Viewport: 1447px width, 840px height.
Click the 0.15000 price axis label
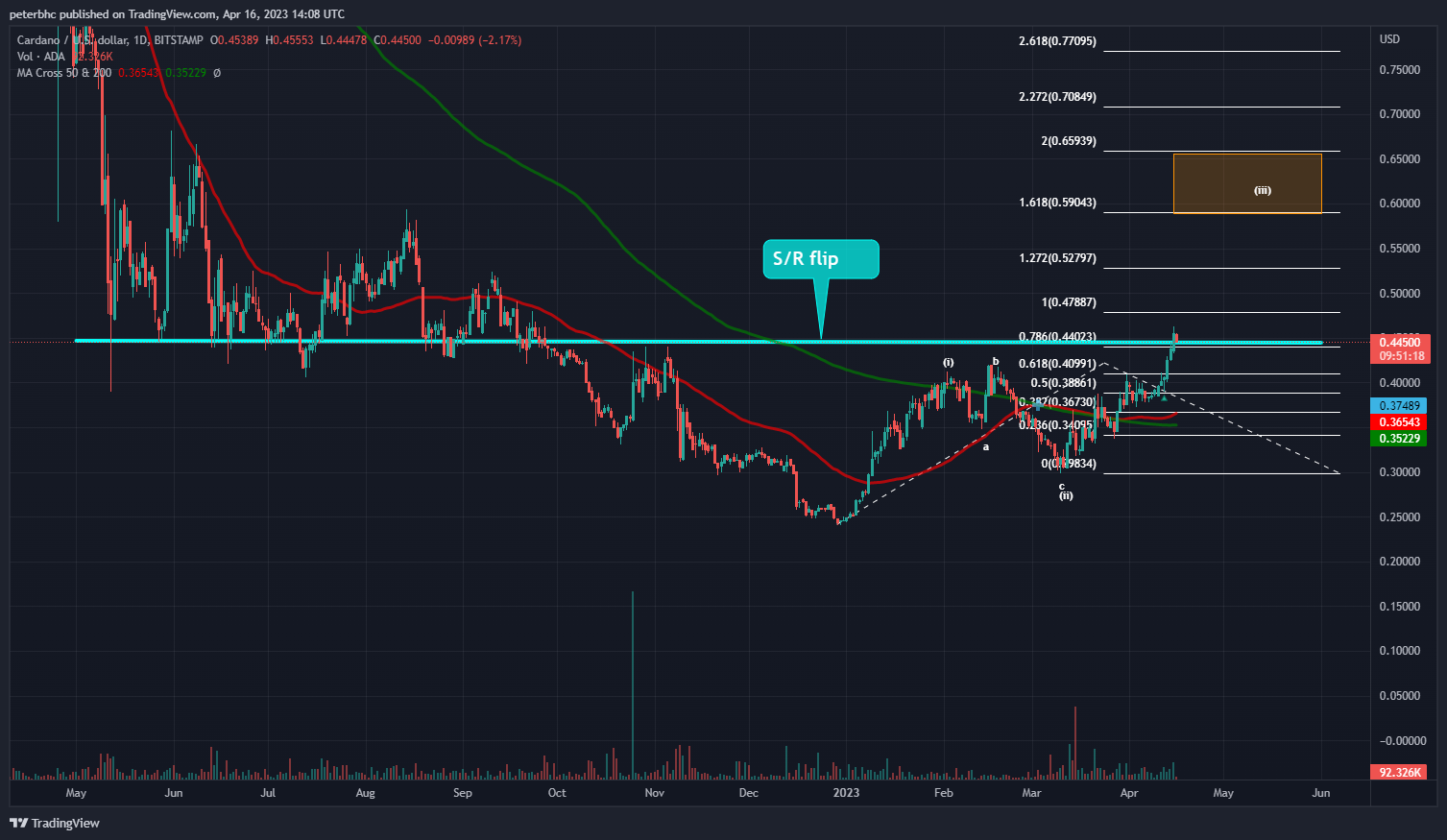pos(1399,607)
